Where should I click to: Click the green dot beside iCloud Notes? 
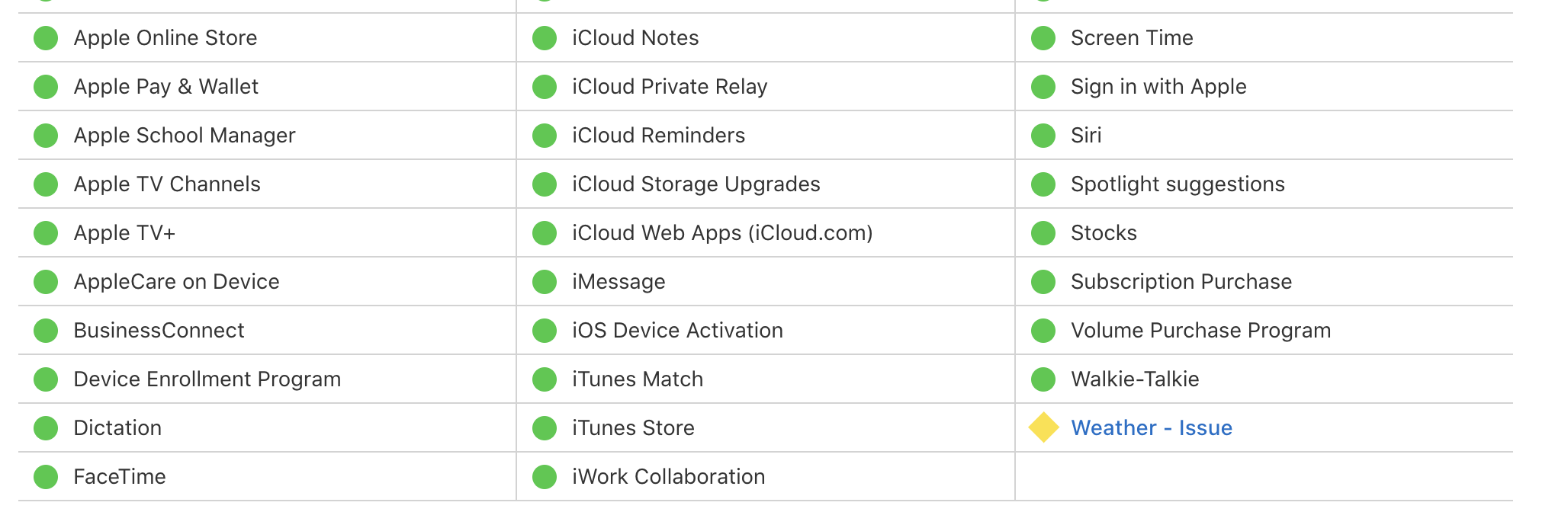(545, 38)
